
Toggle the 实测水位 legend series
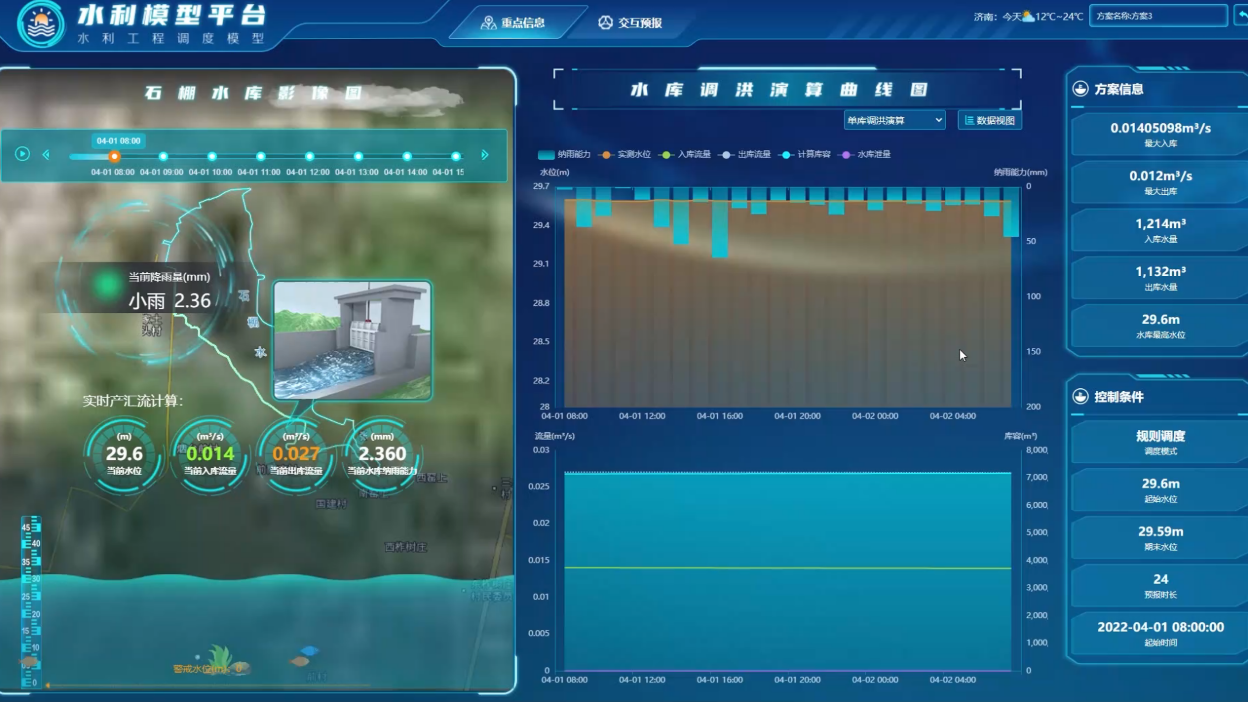624,154
